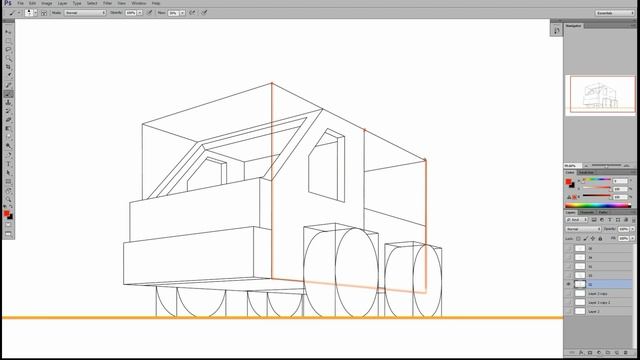Screen dimensions: 640x360
Task: Open the layer Fill arrow in the Layers panel
Action: tap(633, 238)
